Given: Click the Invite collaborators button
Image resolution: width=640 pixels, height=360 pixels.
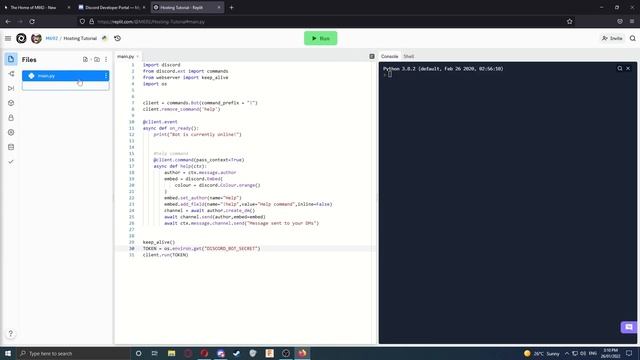Looking at the screenshot, I should (612, 38).
